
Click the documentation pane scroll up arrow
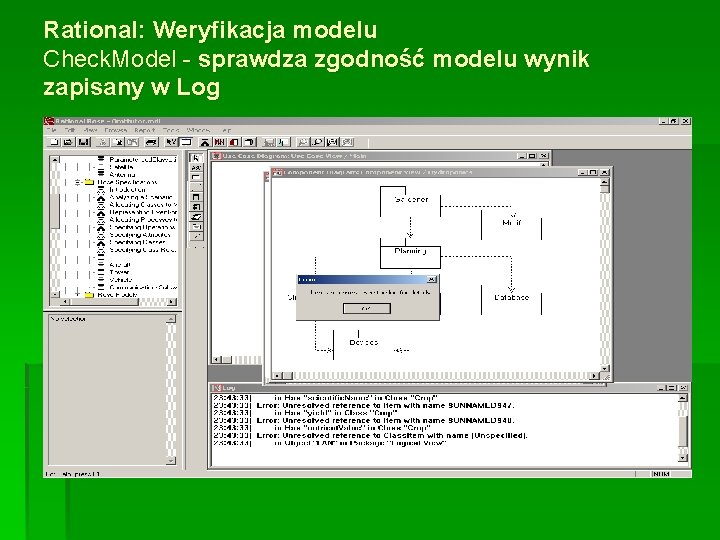pos(171,319)
